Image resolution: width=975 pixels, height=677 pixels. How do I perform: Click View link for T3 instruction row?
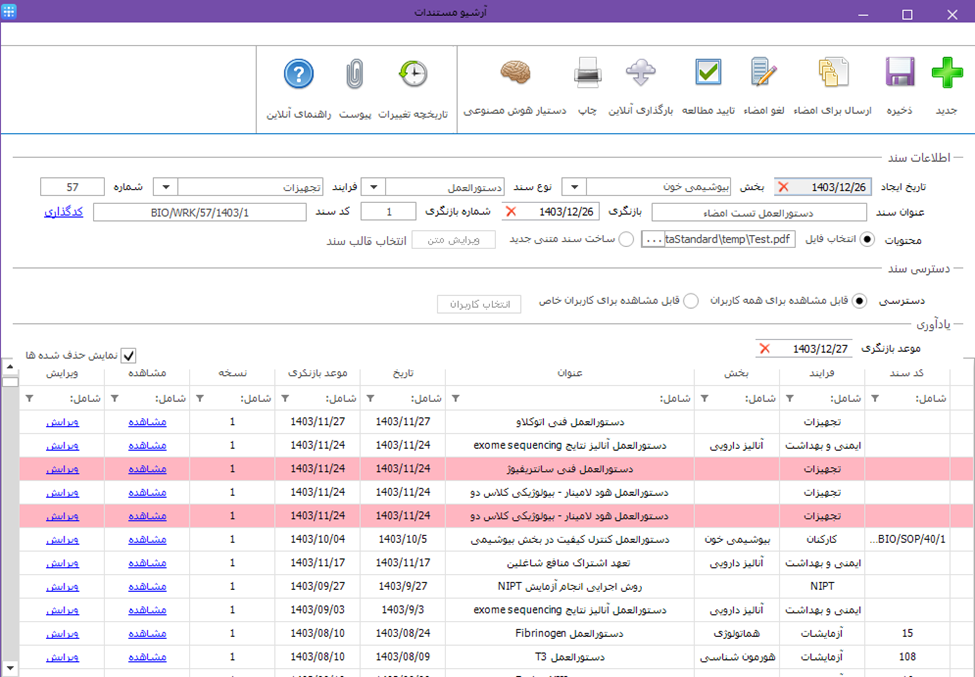[147, 657]
